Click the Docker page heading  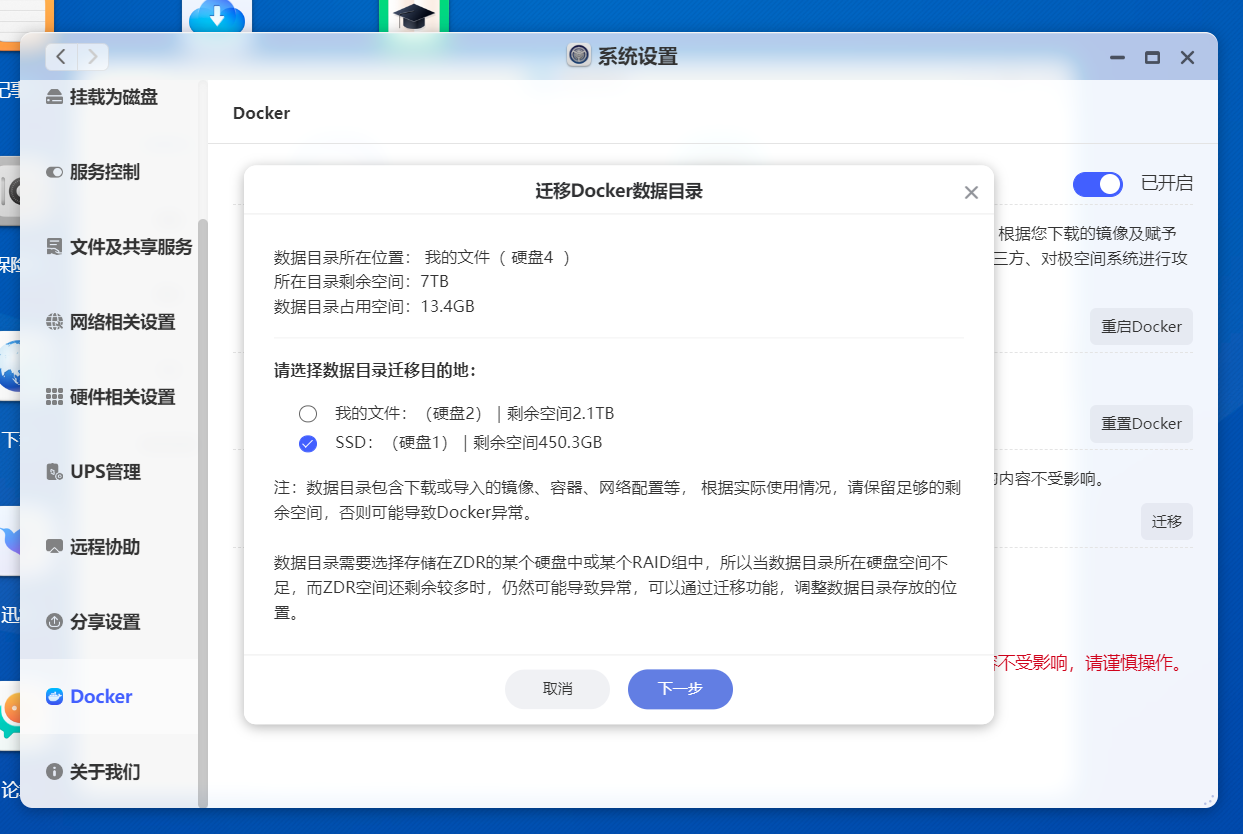tap(261, 113)
